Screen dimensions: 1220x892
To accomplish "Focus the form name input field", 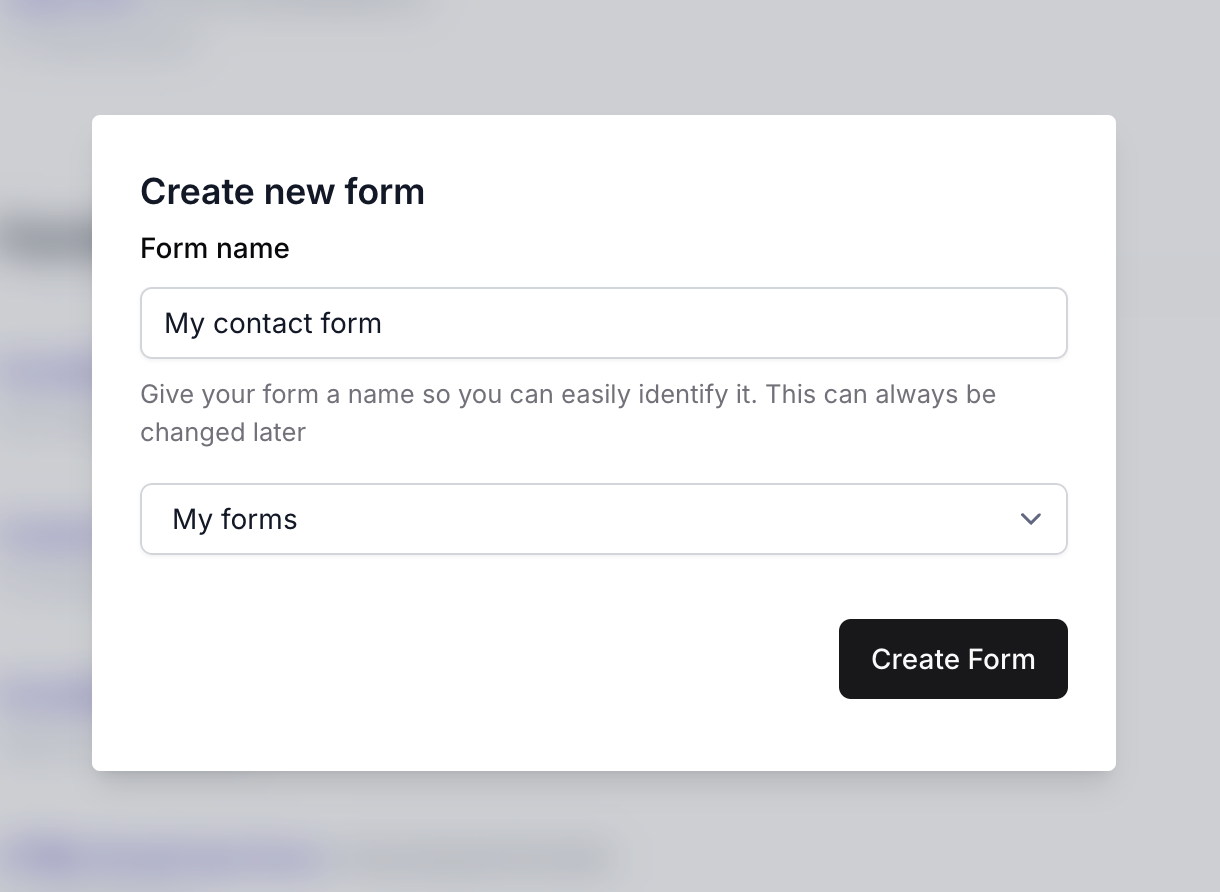I will 604,322.
